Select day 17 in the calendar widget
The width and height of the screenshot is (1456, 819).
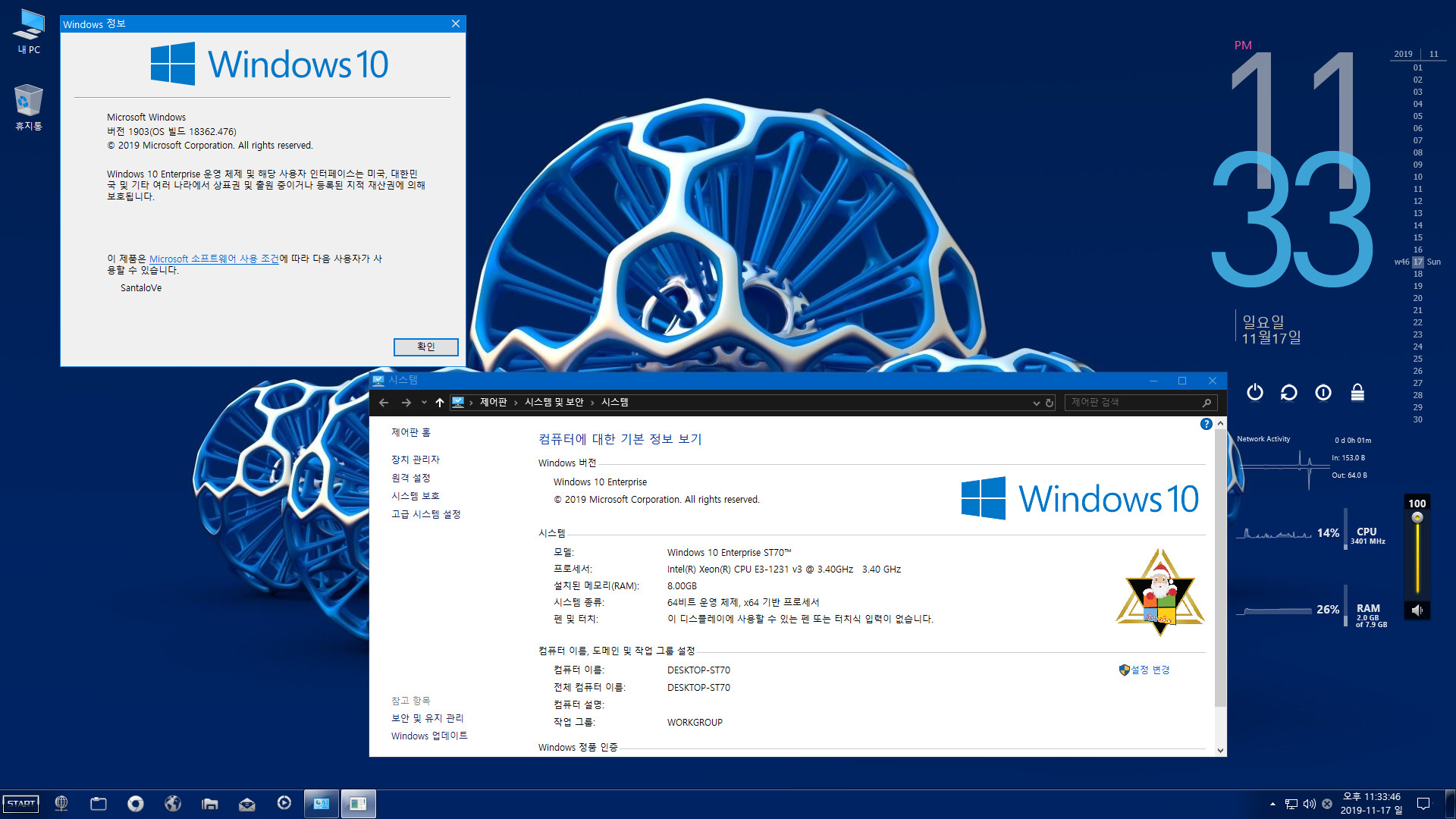(1417, 262)
